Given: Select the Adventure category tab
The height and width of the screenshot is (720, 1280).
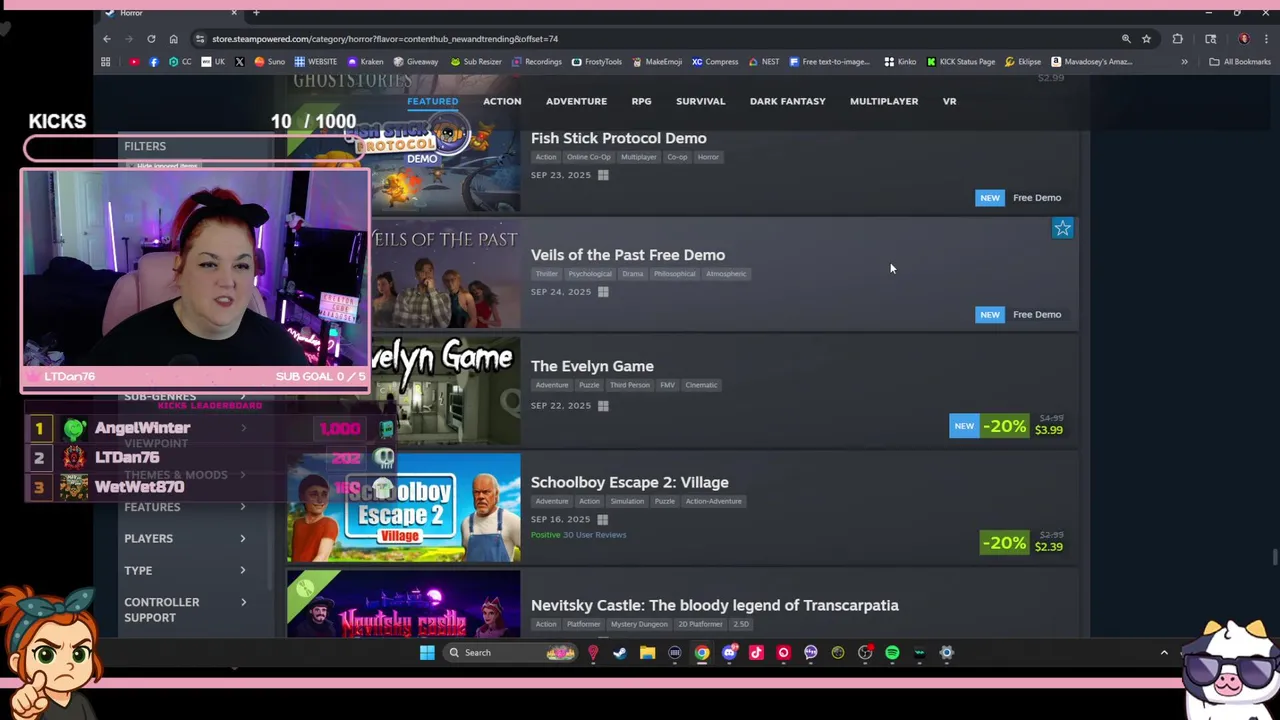Looking at the screenshot, I should (x=576, y=101).
